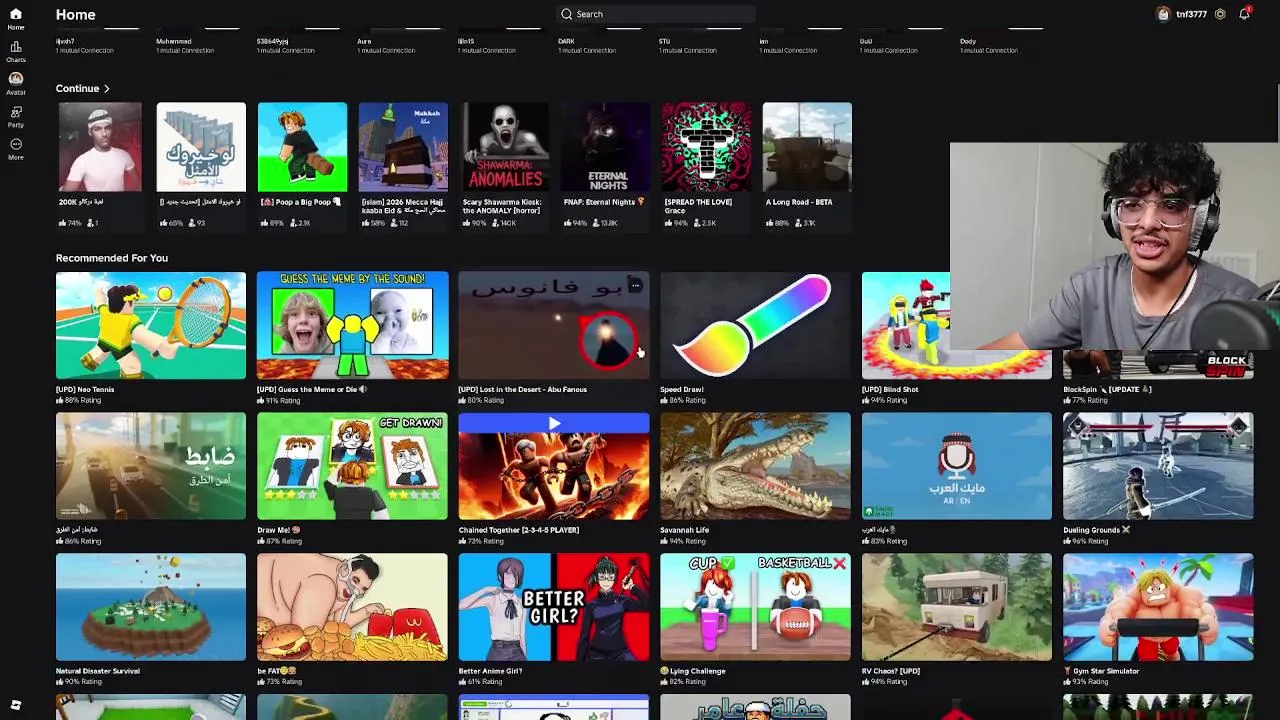Screen dimensions: 1280x720
Task: Open the Lying Challenge thumbnail
Action: point(755,607)
